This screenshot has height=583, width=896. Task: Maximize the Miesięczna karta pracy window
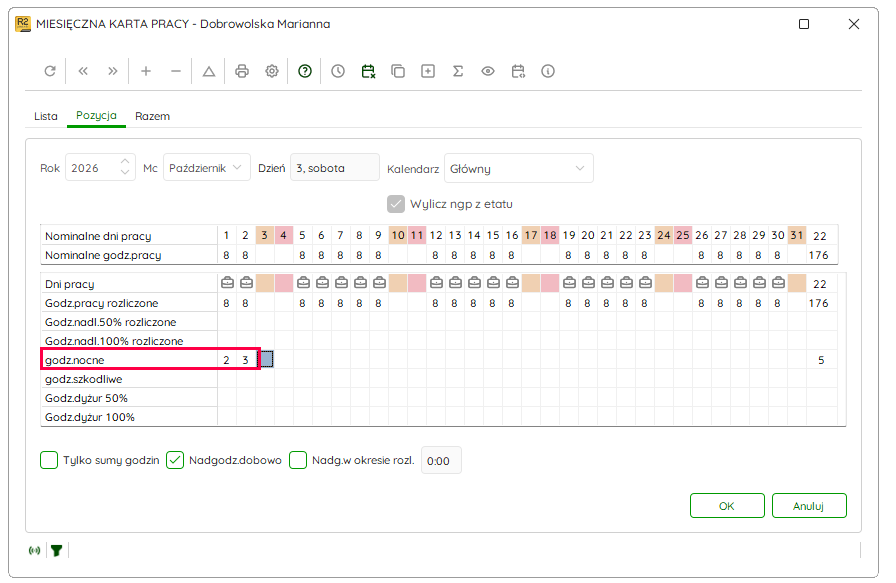coord(803,24)
